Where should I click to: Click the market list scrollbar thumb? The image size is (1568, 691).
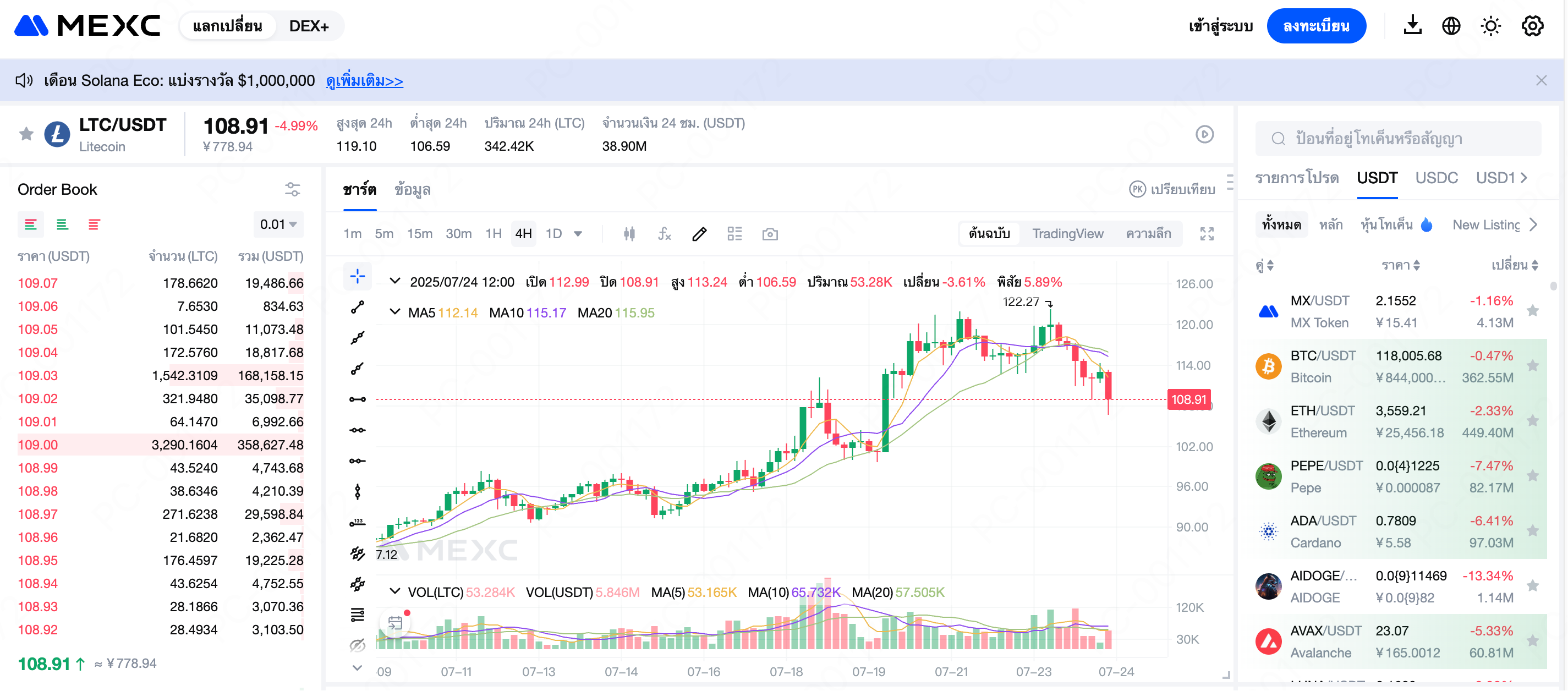click(1553, 286)
